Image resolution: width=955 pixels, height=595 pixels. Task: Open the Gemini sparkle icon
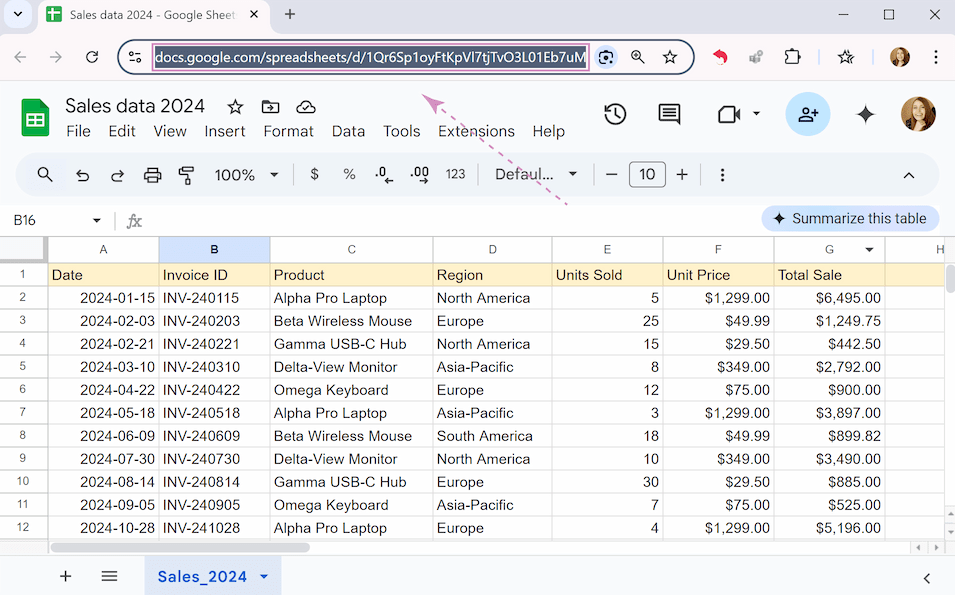865,114
